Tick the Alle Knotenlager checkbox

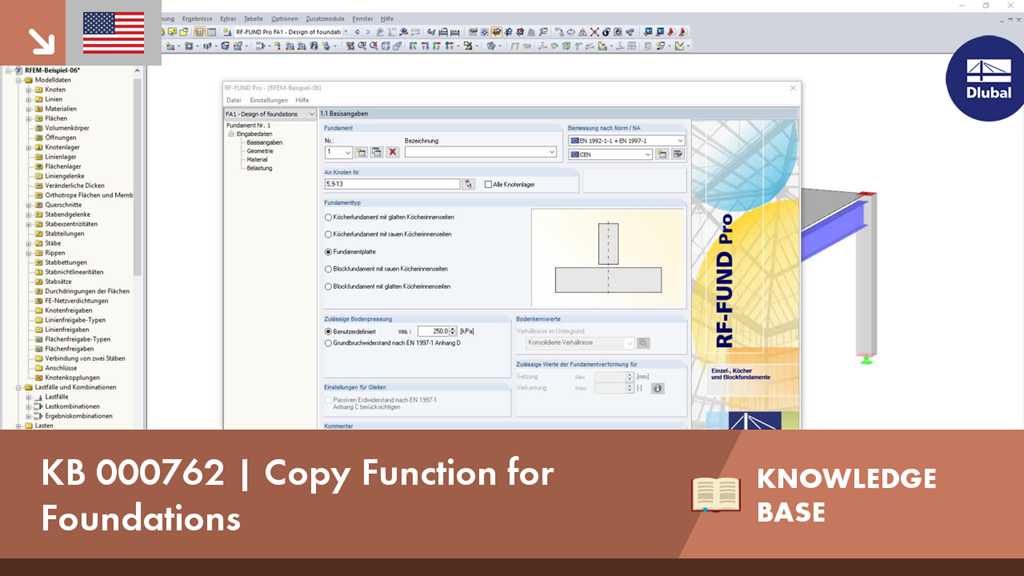(x=488, y=185)
